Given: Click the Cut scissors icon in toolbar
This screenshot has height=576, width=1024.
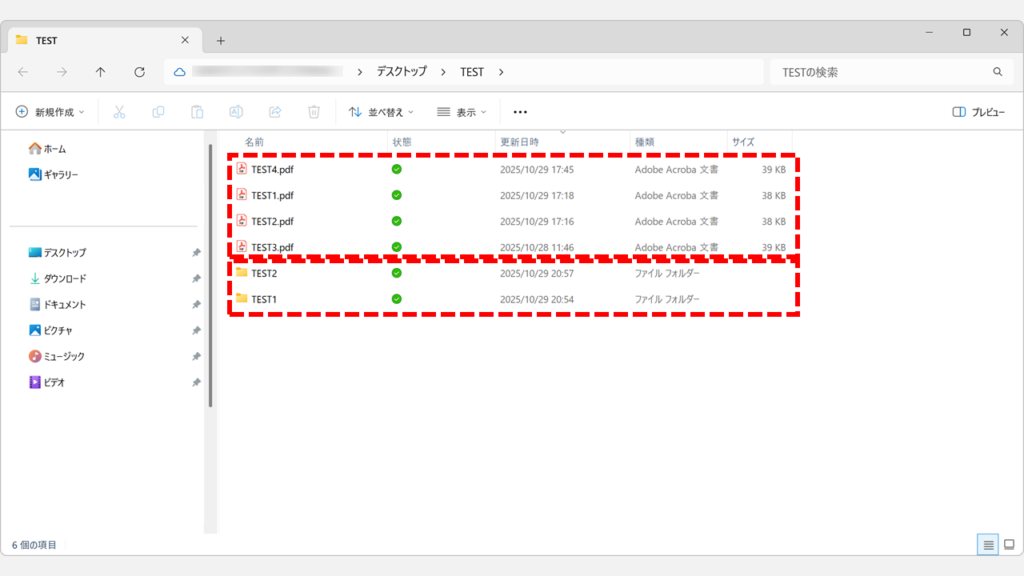Looking at the screenshot, I should click(x=119, y=112).
